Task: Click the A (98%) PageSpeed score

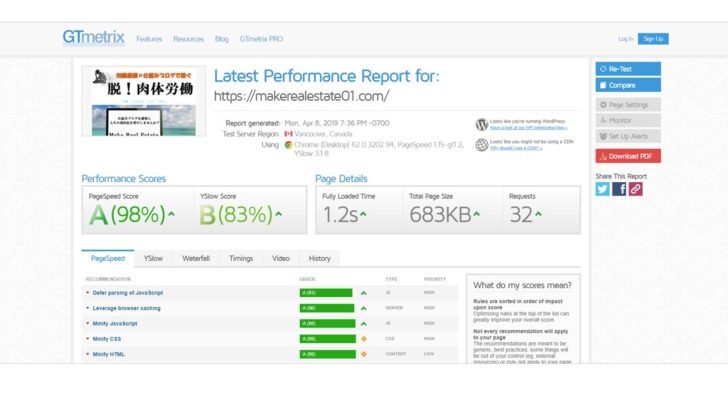Action: tap(127, 215)
